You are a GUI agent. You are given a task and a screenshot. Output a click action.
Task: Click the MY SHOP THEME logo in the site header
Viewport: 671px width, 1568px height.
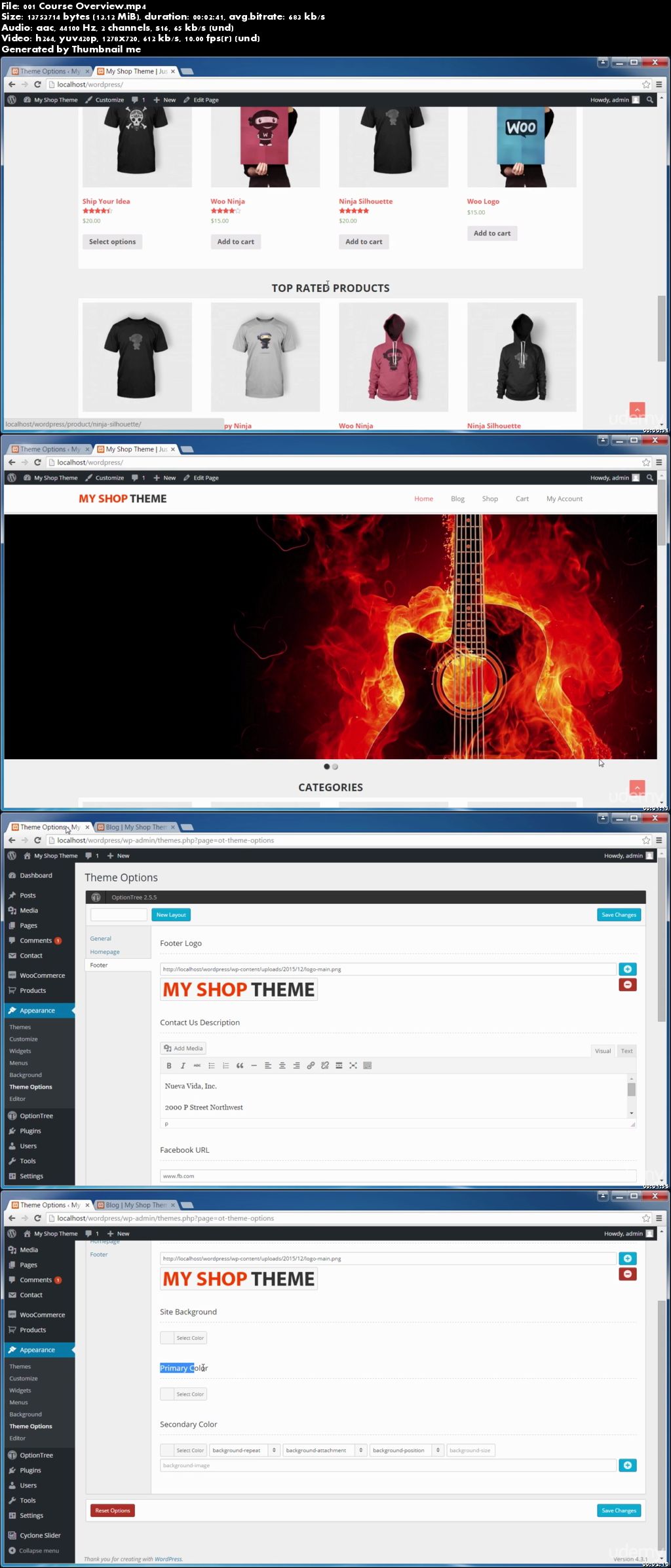(x=123, y=498)
